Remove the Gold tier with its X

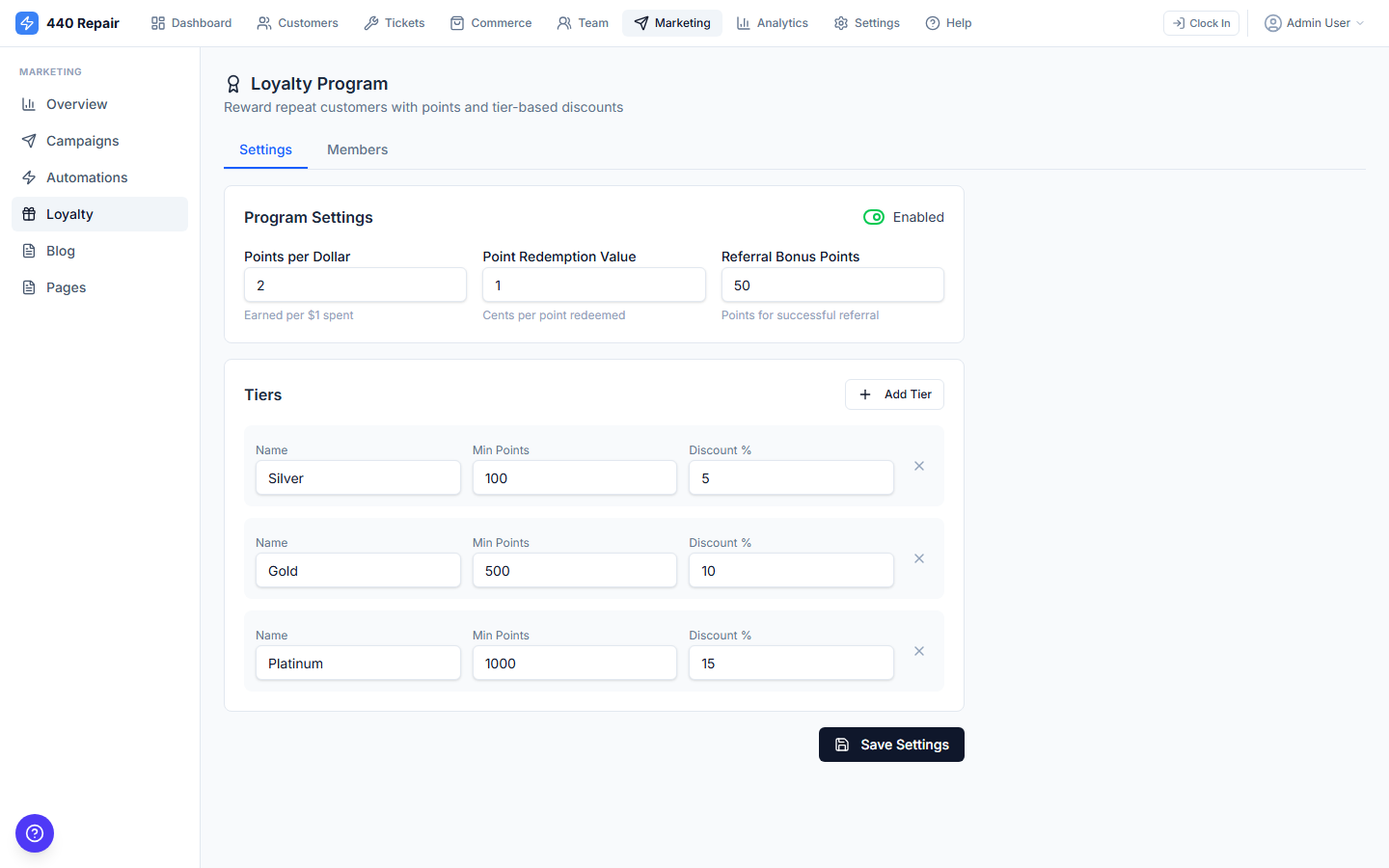point(918,558)
